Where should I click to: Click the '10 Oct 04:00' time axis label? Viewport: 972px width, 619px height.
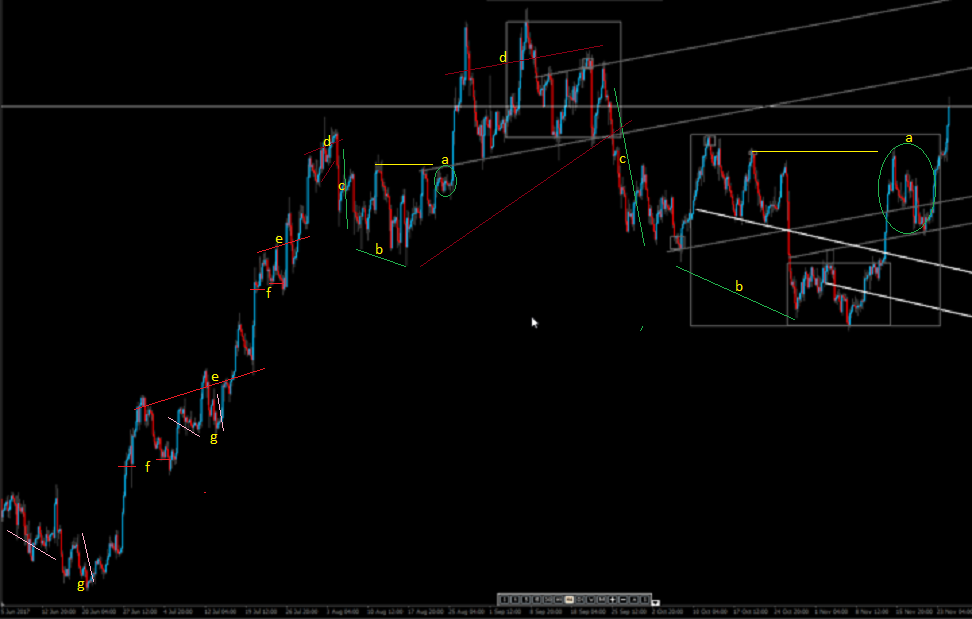pyautogui.click(x=710, y=612)
